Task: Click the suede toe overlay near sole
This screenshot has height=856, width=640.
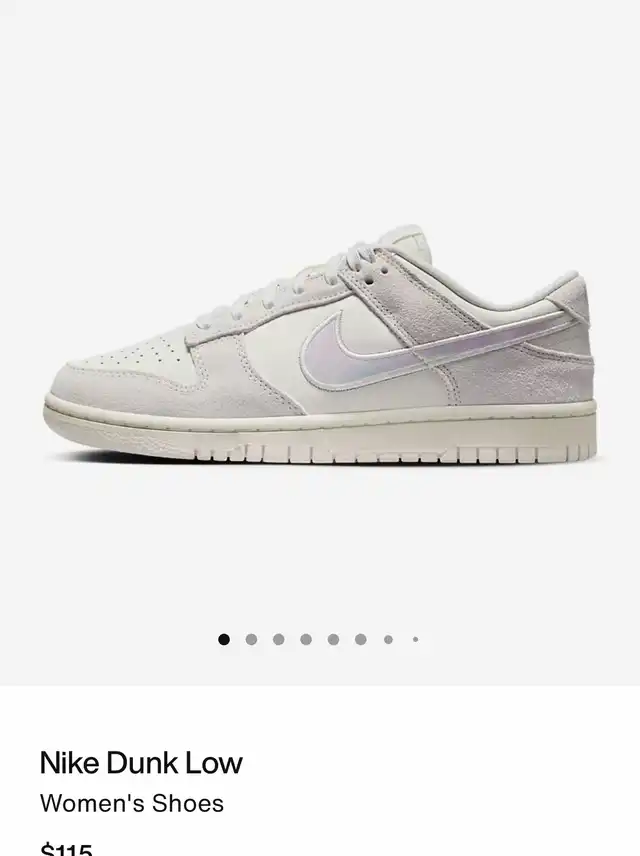Action: [164, 390]
